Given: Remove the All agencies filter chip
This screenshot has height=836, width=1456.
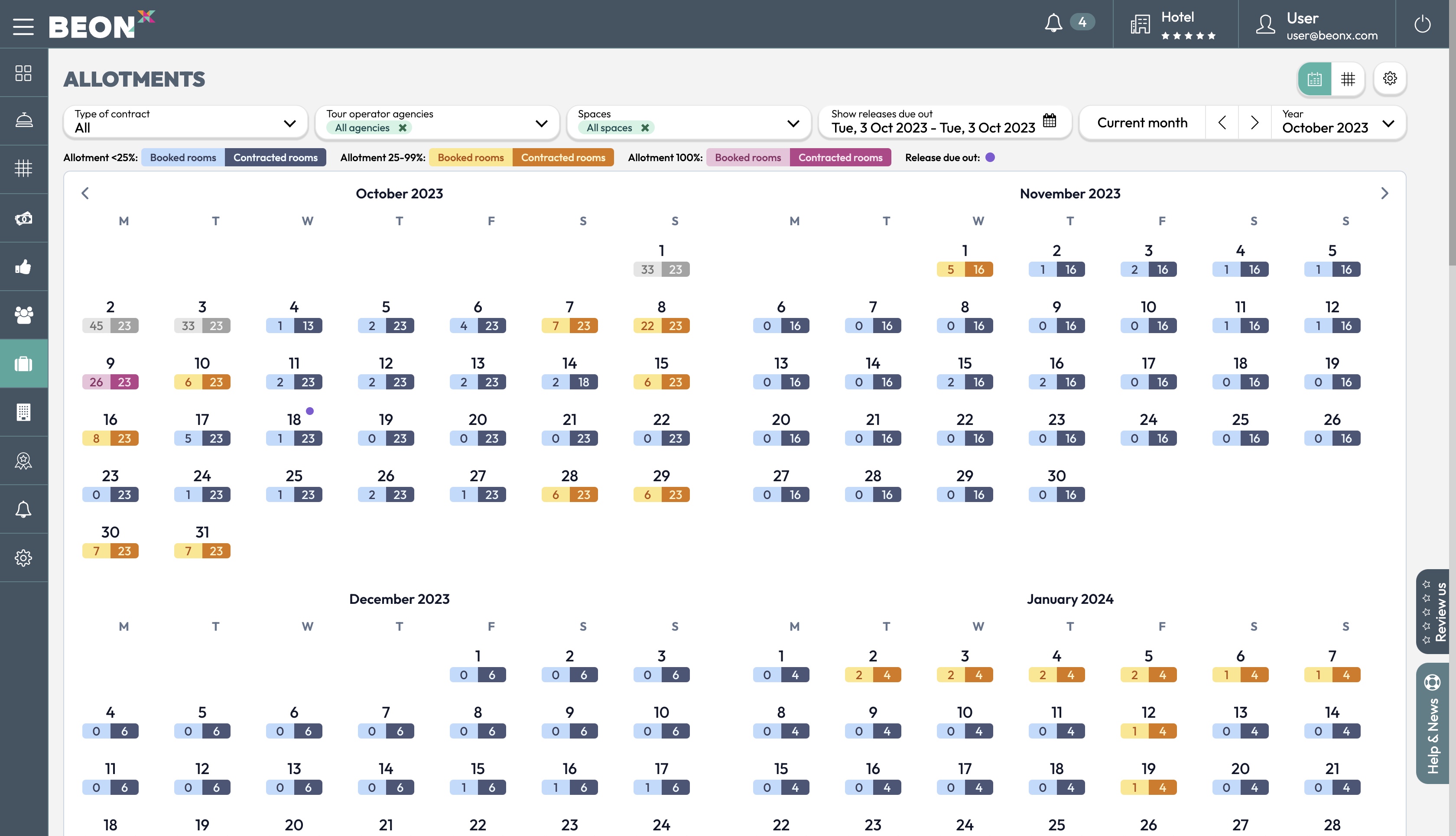Looking at the screenshot, I should [x=403, y=127].
